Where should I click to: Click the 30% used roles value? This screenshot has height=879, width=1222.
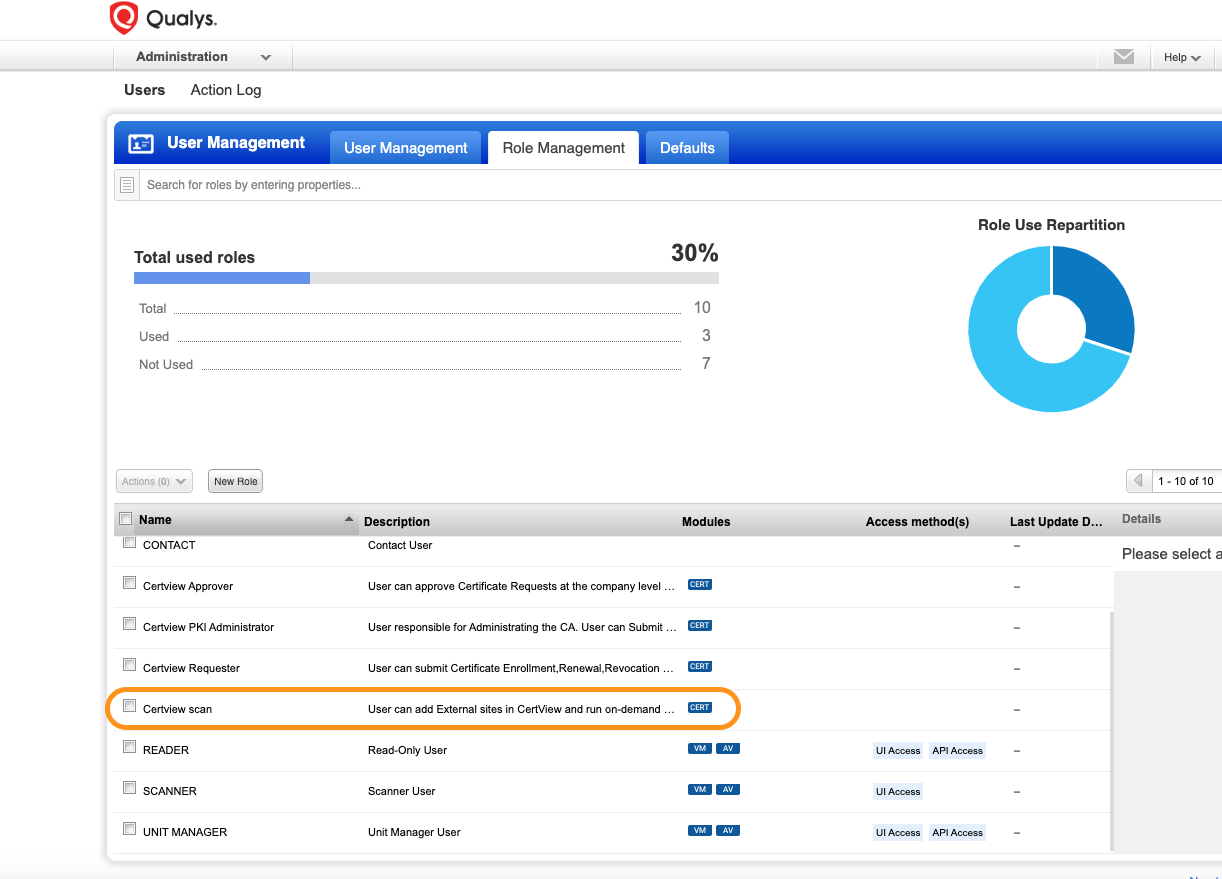point(694,253)
